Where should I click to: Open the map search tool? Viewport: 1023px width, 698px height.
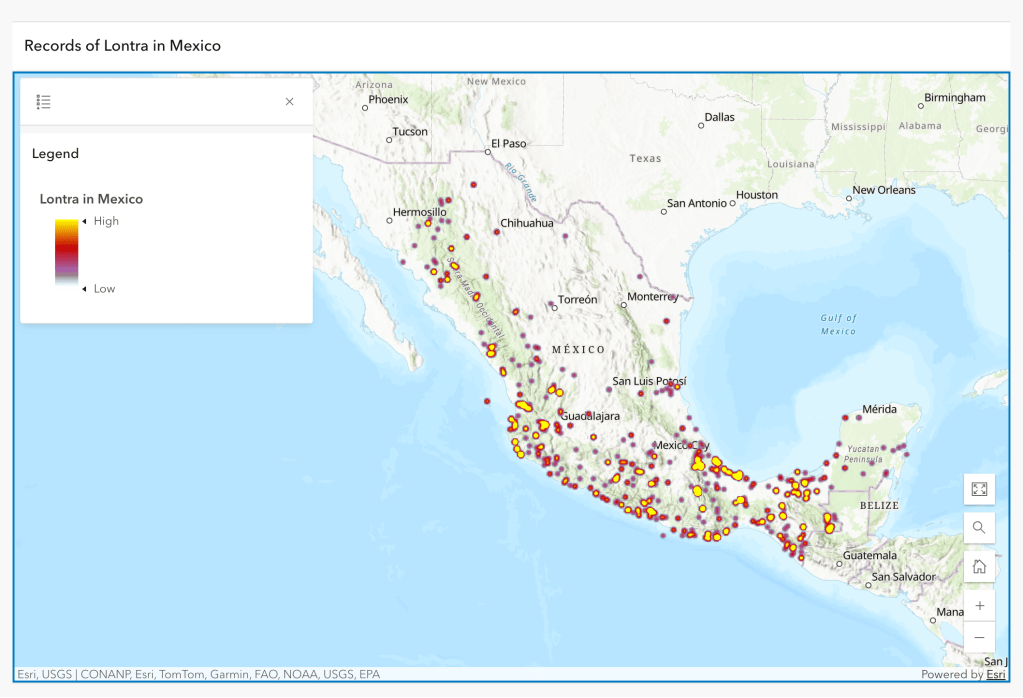[x=979, y=528]
